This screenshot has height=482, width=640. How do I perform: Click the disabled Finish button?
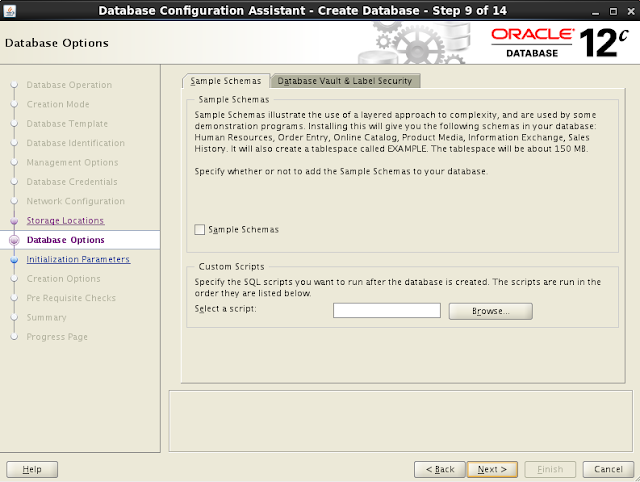550,469
